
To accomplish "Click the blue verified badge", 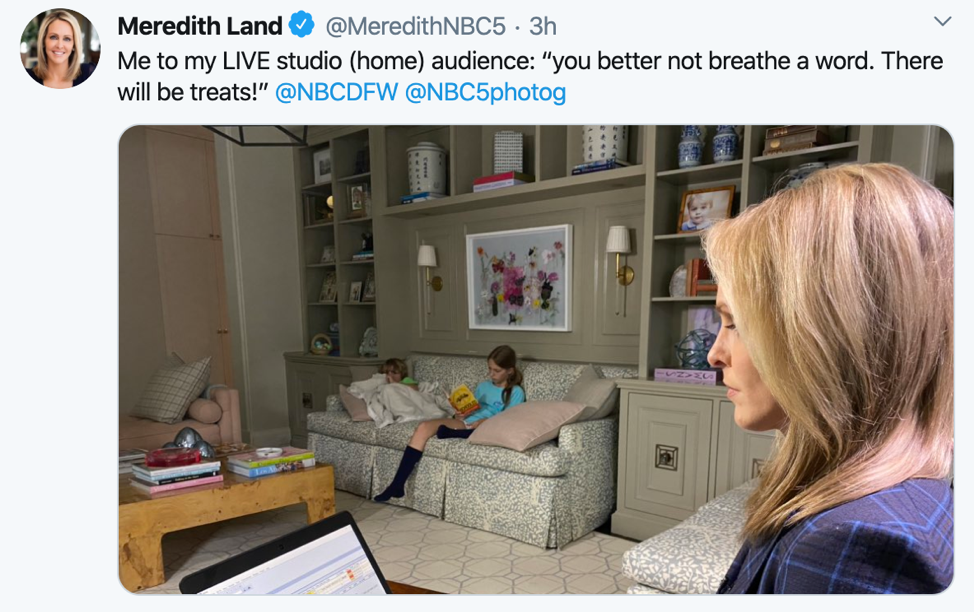I will [302, 26].
